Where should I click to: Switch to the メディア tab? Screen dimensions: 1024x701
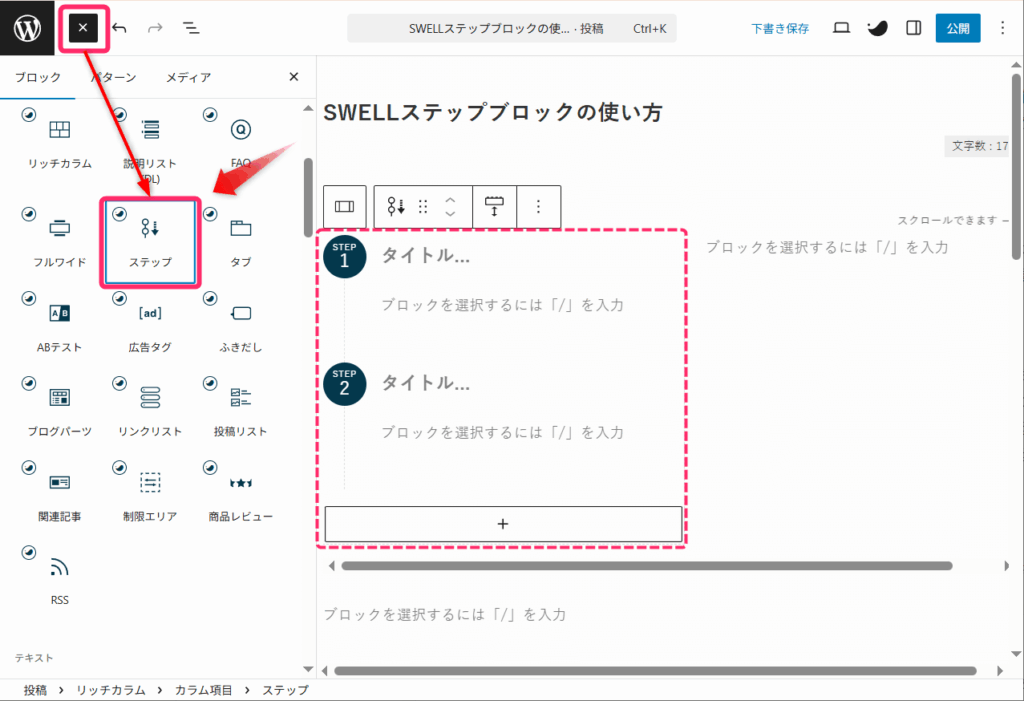(x=188, y=77)
